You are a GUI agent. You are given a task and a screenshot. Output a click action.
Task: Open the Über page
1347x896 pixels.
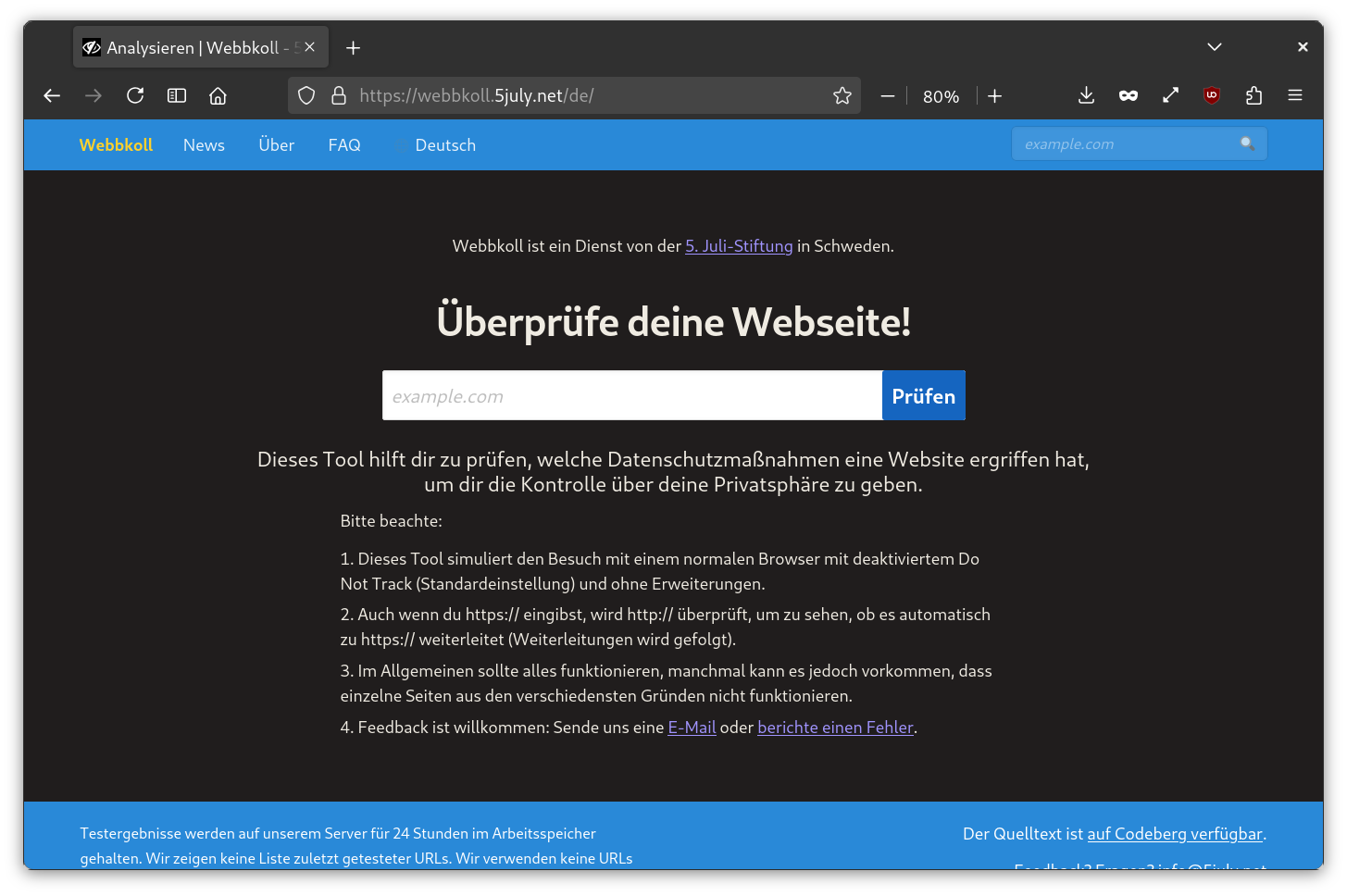pos(276,145)
